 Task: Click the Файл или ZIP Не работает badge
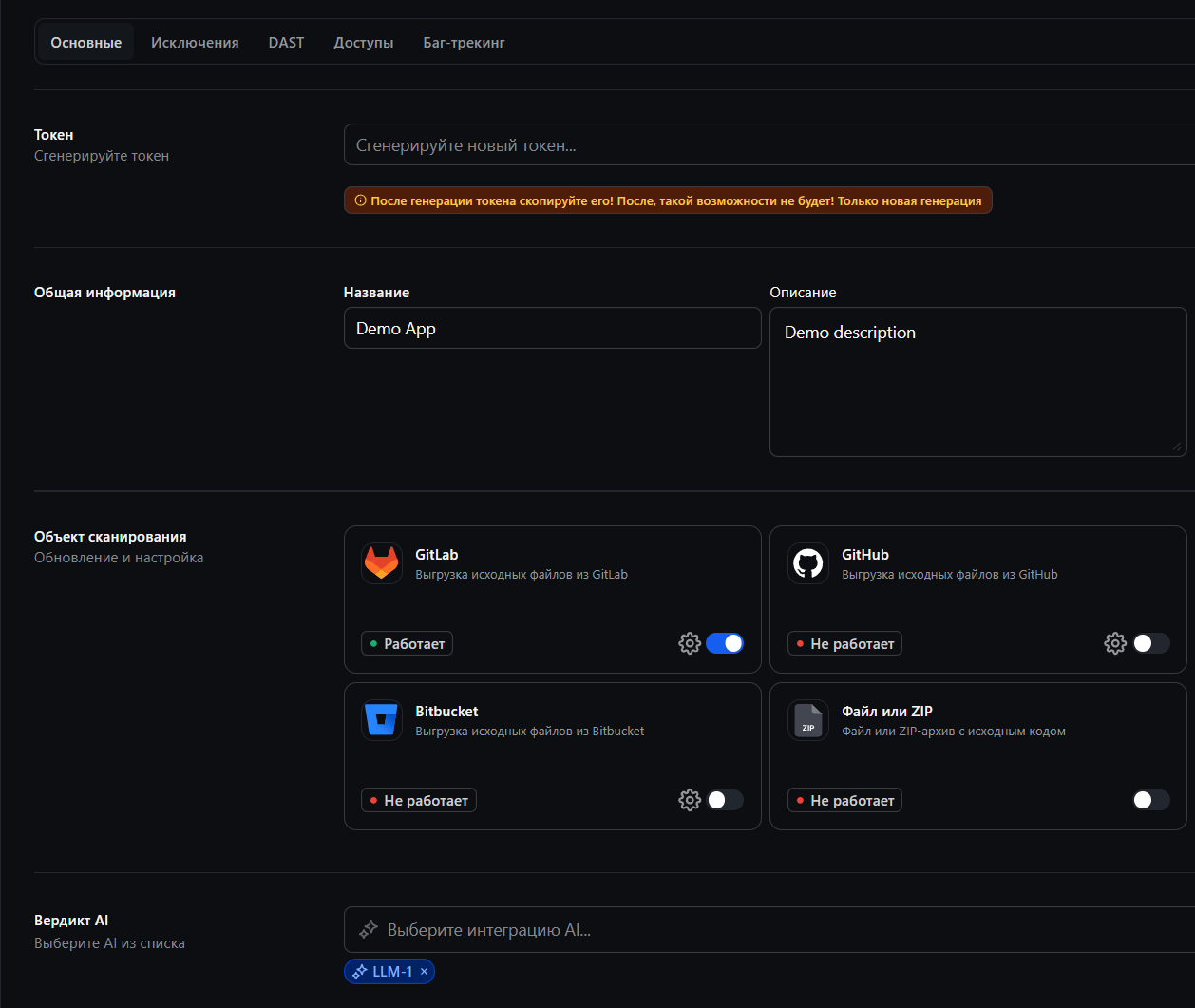844,800
